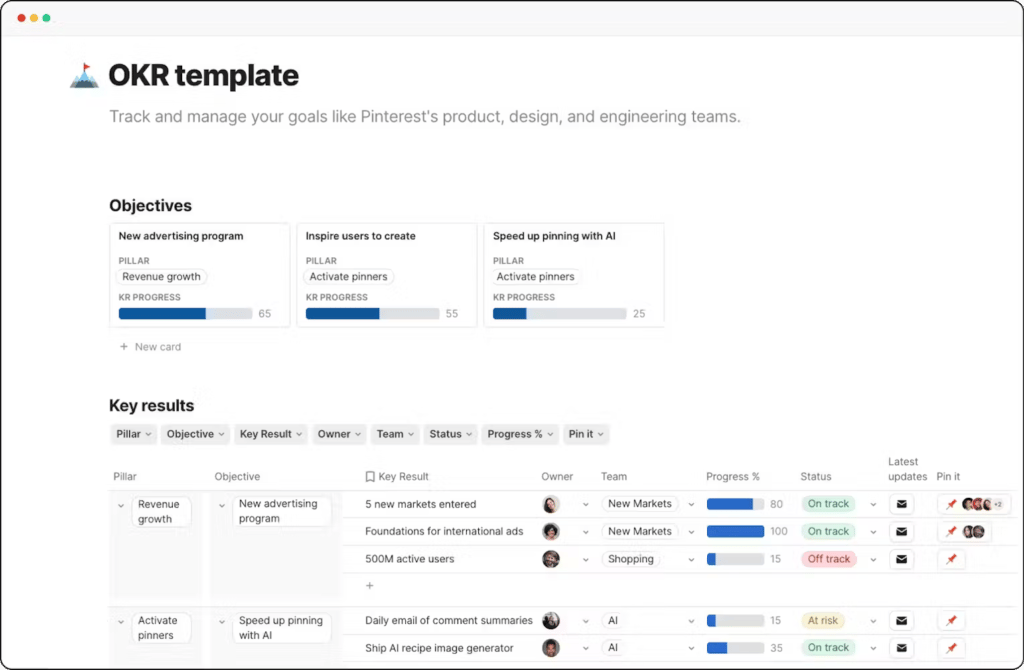Add new row with plus below 500M active users
Screen dimensions: 1024x670
(369, 586)
